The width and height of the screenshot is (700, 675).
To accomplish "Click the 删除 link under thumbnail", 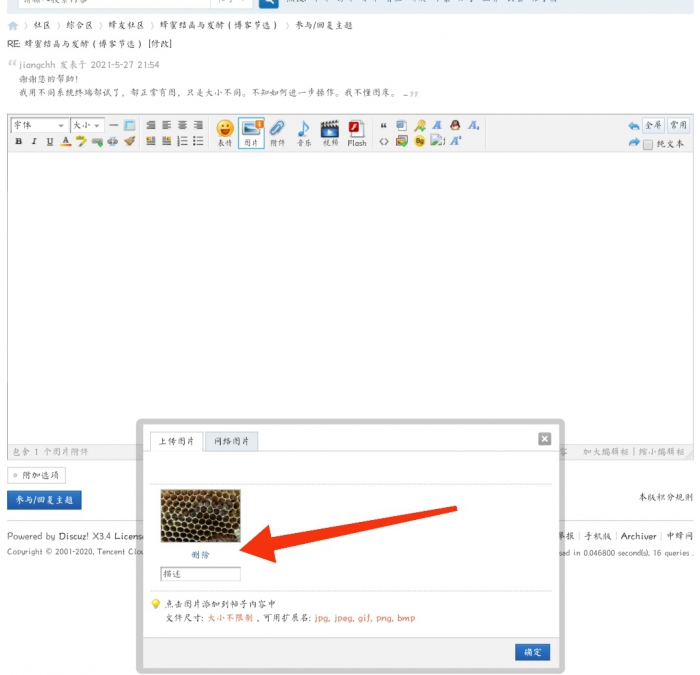I will coord(200,555).
